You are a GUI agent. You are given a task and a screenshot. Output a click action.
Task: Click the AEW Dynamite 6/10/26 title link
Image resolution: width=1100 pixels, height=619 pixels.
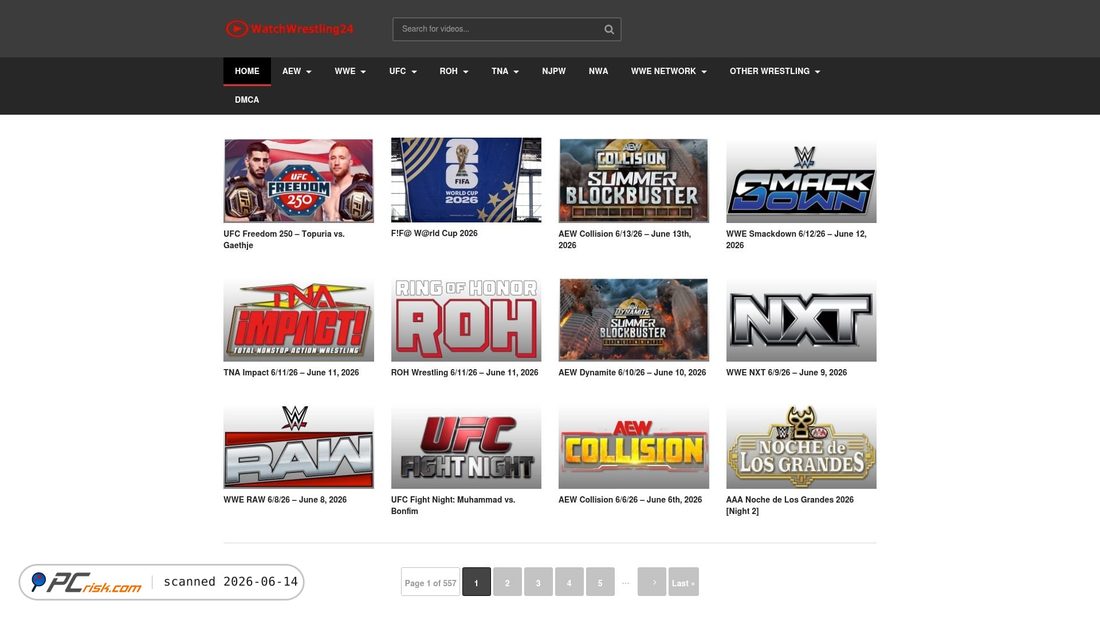(632, 373)
